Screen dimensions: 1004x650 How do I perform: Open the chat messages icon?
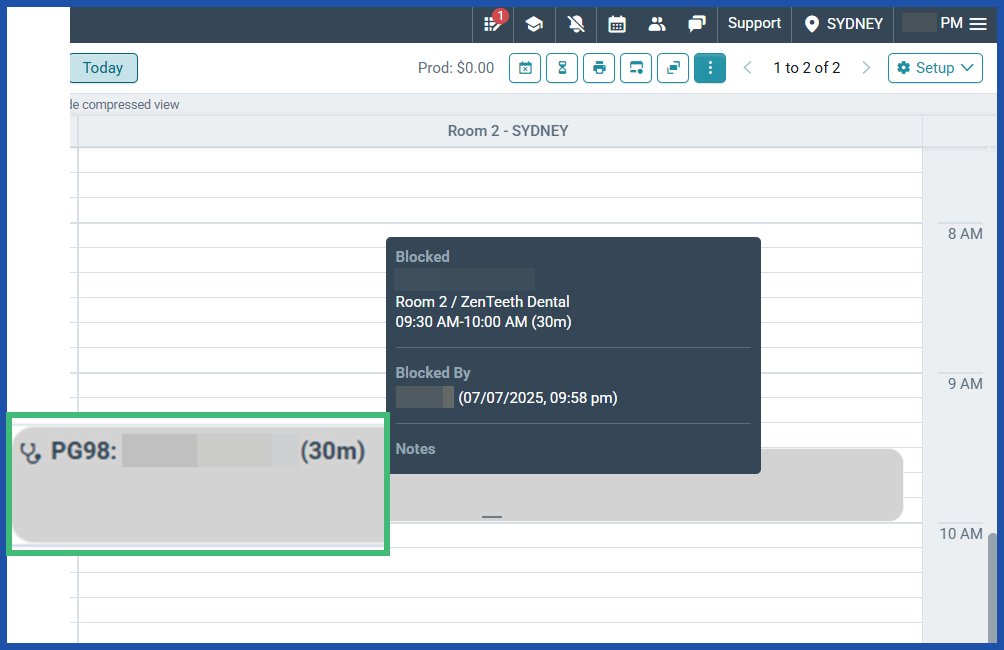coord(697,24)
